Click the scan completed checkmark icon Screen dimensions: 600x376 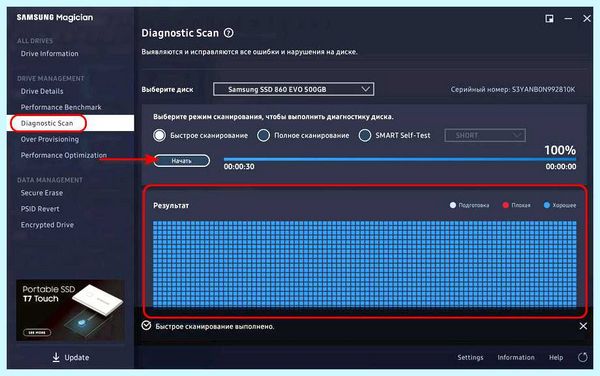tap(146, 326)
